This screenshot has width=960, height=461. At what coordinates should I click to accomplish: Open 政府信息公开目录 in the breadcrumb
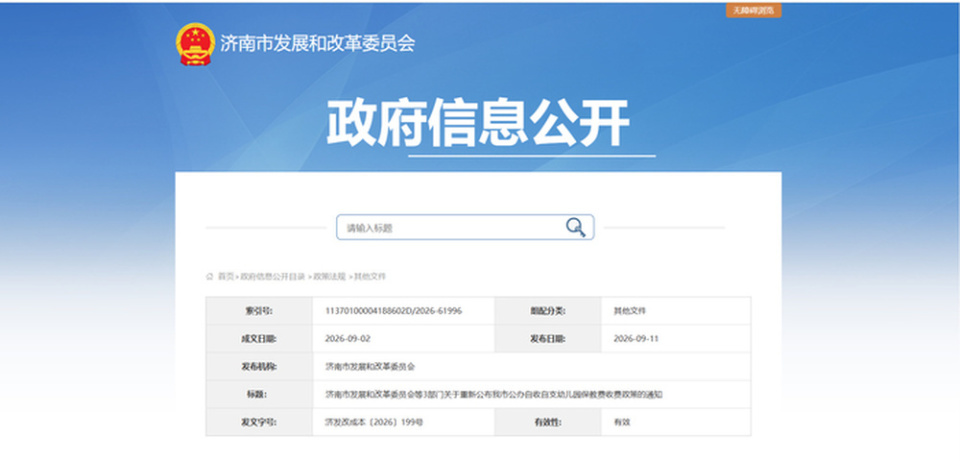click(272, 277)
